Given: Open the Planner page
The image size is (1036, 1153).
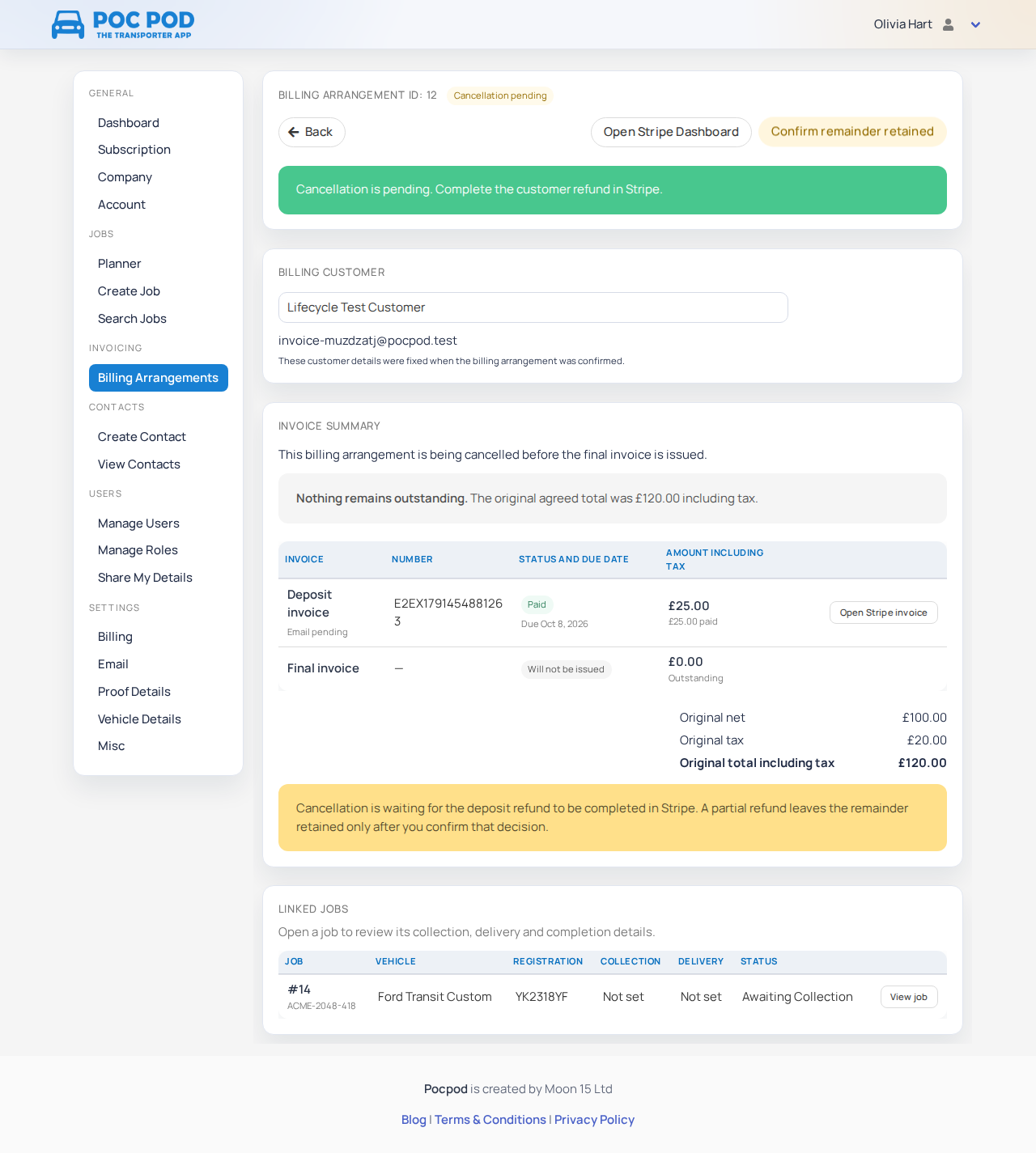Looking at the screenshot, I should point(119,264).
